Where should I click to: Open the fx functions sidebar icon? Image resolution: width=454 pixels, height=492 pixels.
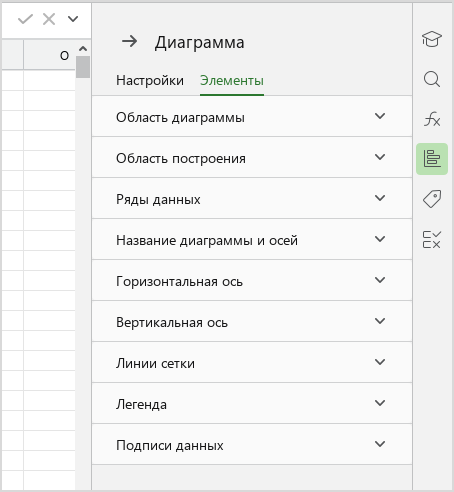(x=432, y=119)
